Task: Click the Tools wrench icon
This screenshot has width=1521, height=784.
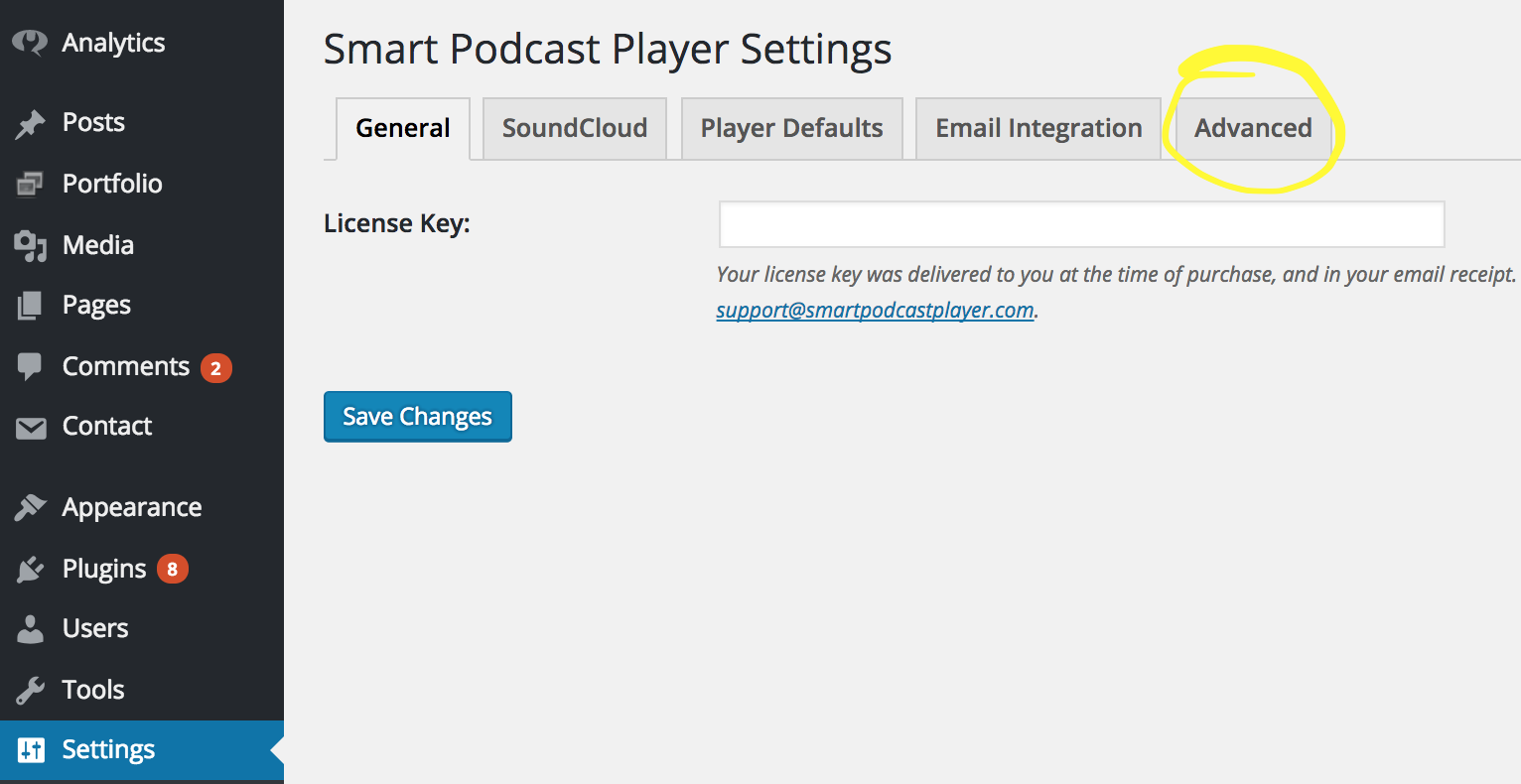Action: point(30,691)
